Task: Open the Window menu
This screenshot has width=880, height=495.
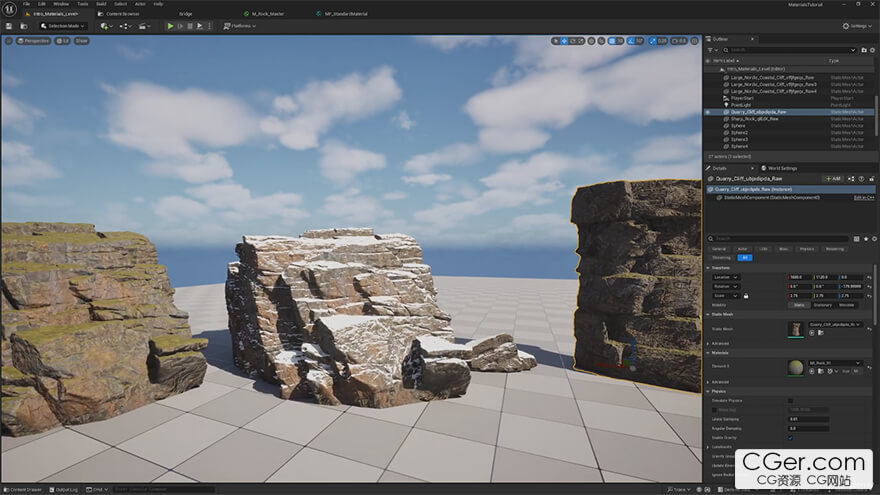Action: [x=61, y=4]
